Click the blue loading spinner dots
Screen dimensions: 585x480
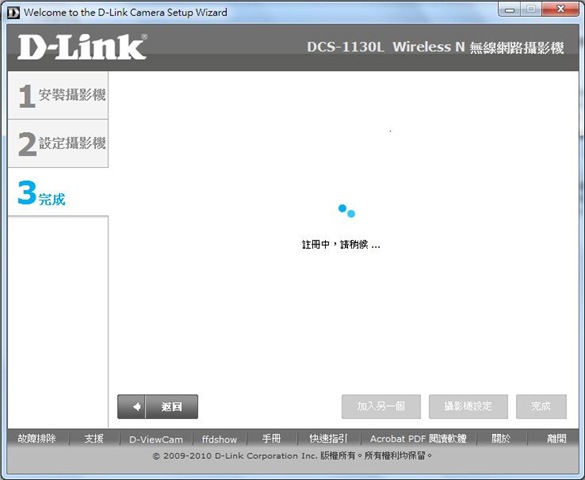[x=347, y=211]
